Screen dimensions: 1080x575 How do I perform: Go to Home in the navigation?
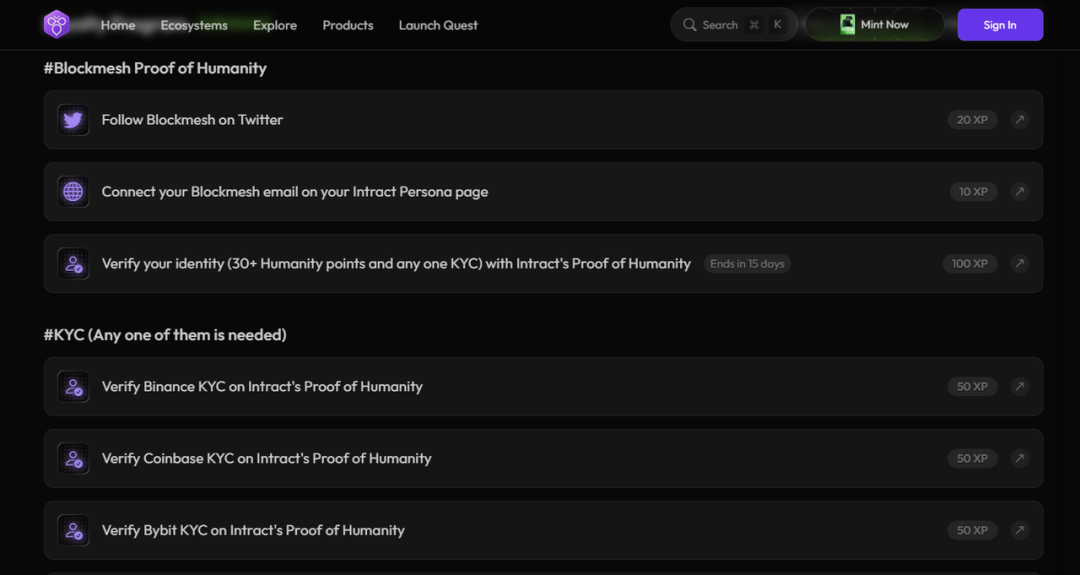point(118,25)
